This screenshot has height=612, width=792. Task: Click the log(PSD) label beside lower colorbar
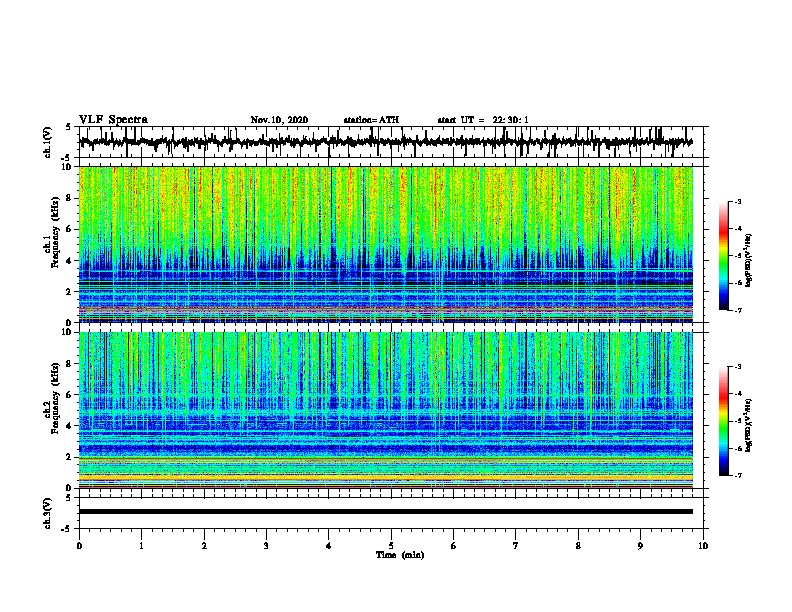point(748,426)
